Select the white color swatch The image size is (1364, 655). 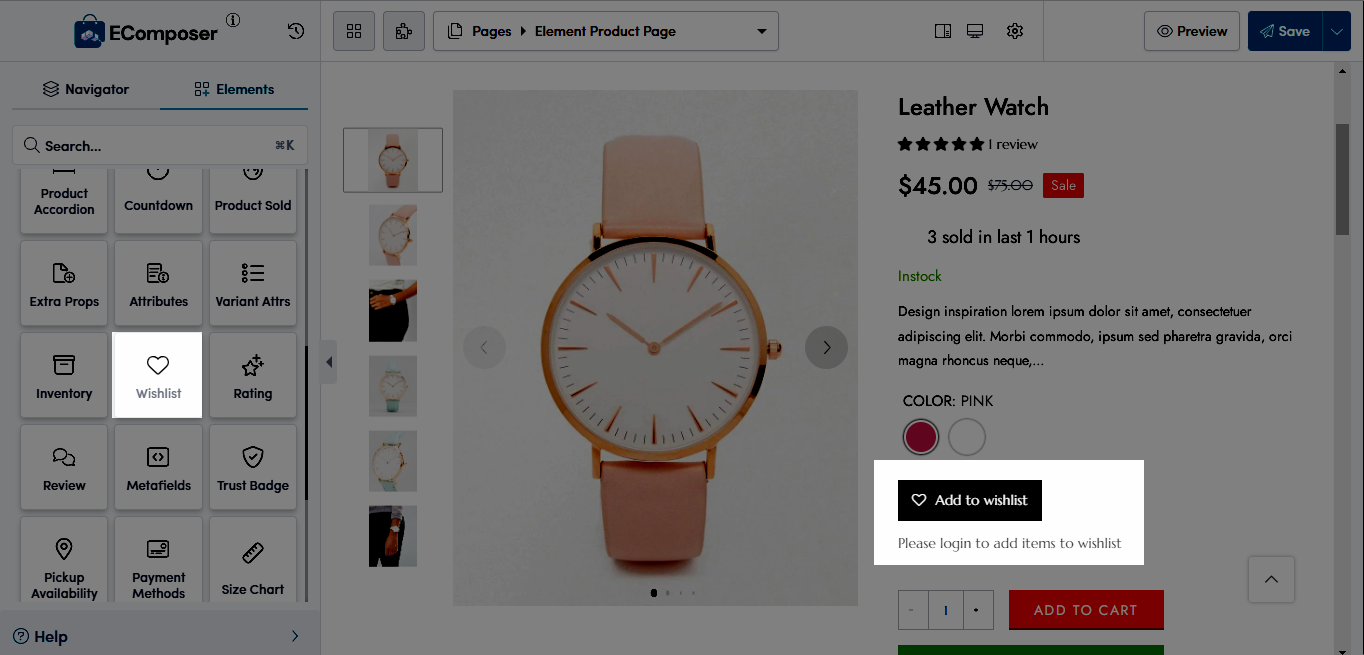click(967, 437)
